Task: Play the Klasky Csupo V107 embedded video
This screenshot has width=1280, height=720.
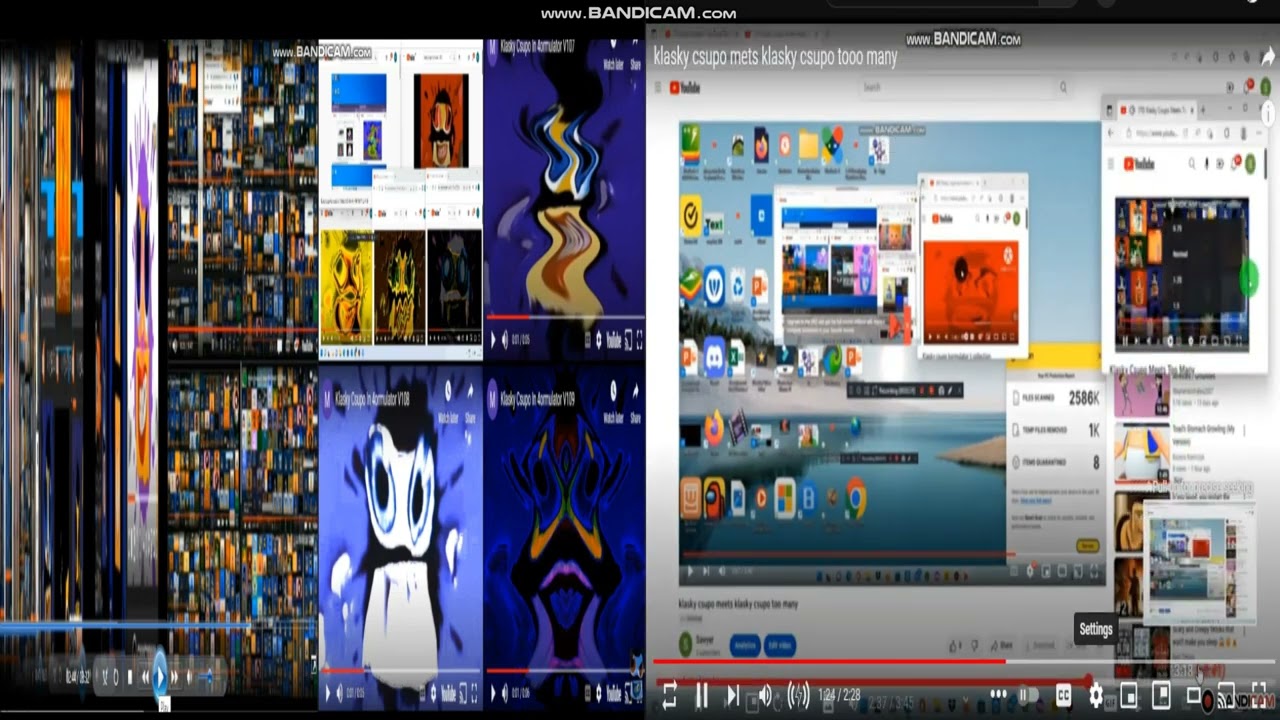Action: pos(493,340)
